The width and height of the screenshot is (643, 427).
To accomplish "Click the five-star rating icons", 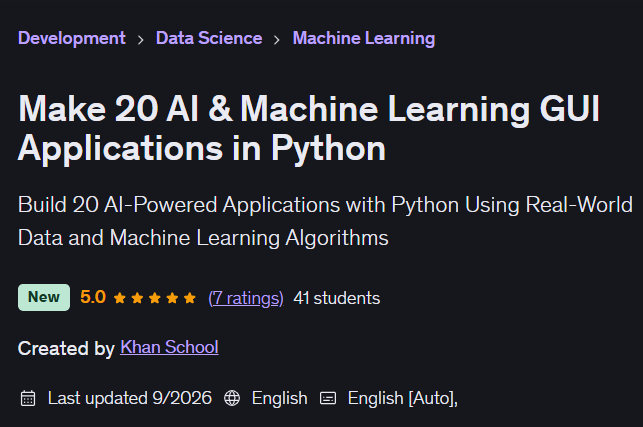I will (x=155, y=298).
